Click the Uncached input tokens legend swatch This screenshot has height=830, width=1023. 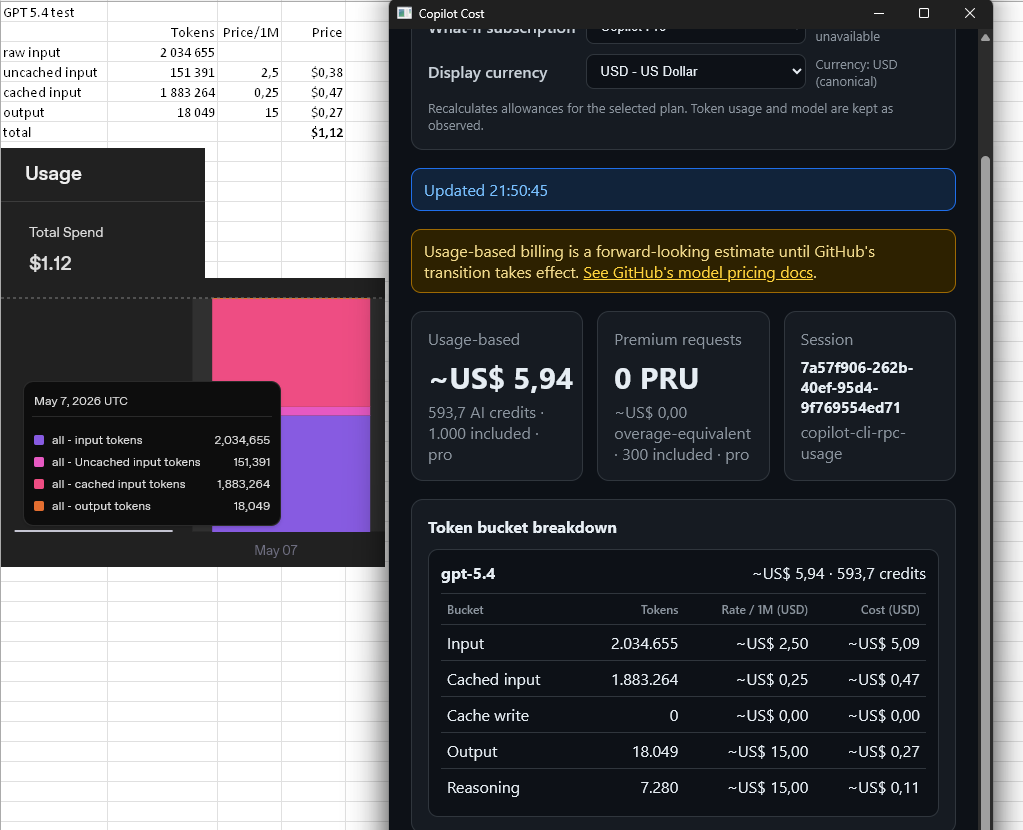click(x=39, y=462)
